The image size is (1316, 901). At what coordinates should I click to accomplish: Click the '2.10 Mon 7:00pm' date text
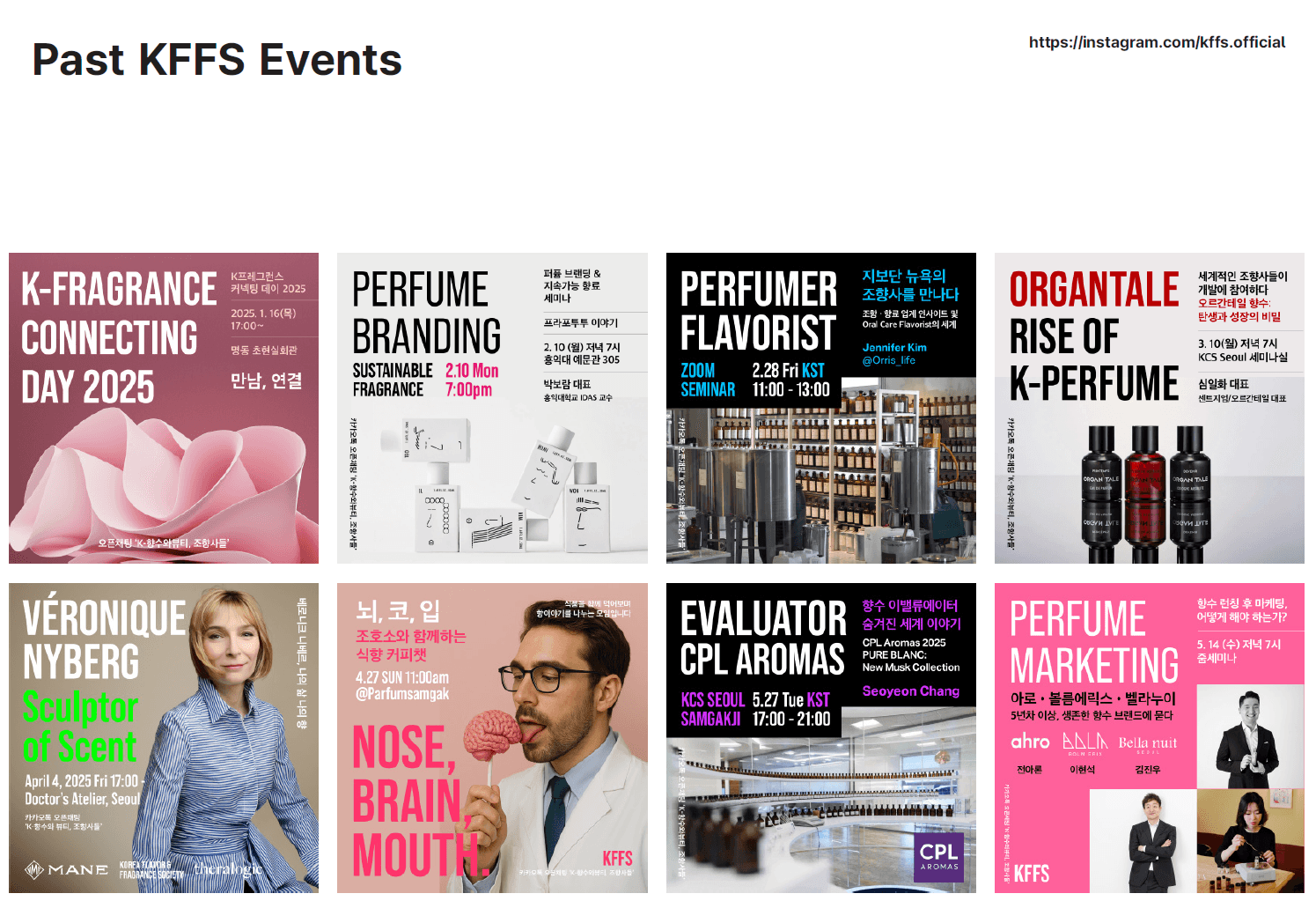tap(471, 380)
